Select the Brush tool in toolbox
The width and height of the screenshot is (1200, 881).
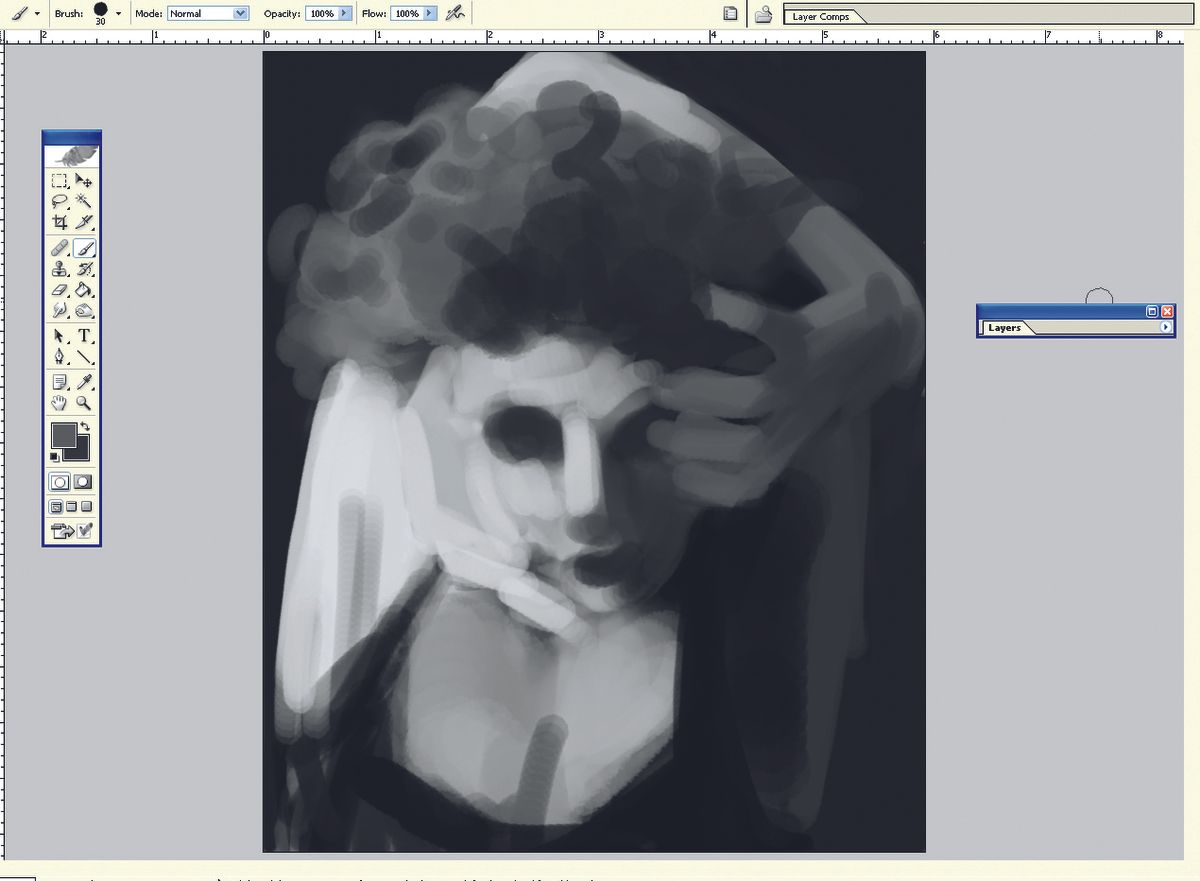point(85,248)
